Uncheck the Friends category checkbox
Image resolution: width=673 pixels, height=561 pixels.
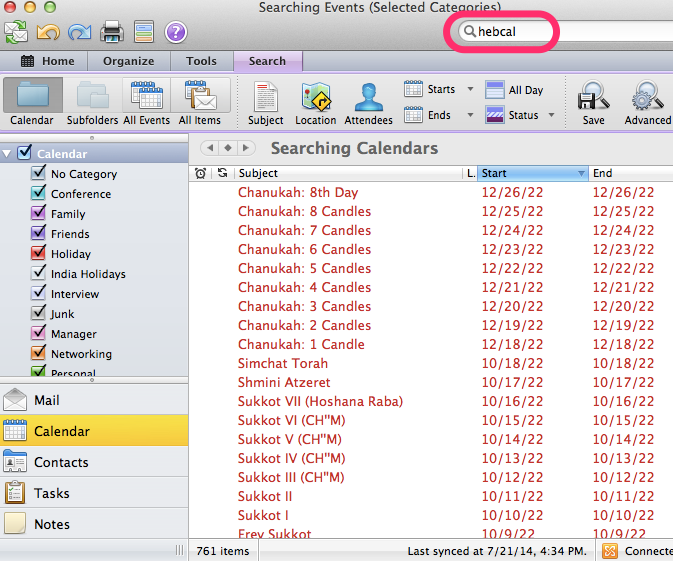click(38, 233)
